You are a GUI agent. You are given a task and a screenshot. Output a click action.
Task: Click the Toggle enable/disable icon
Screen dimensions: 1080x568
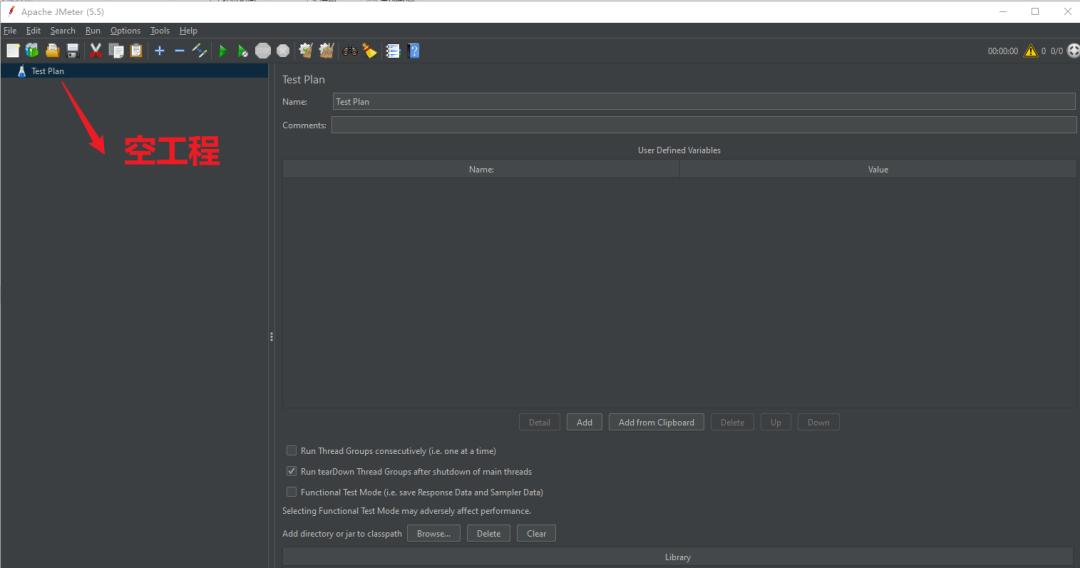pos(200,51)
